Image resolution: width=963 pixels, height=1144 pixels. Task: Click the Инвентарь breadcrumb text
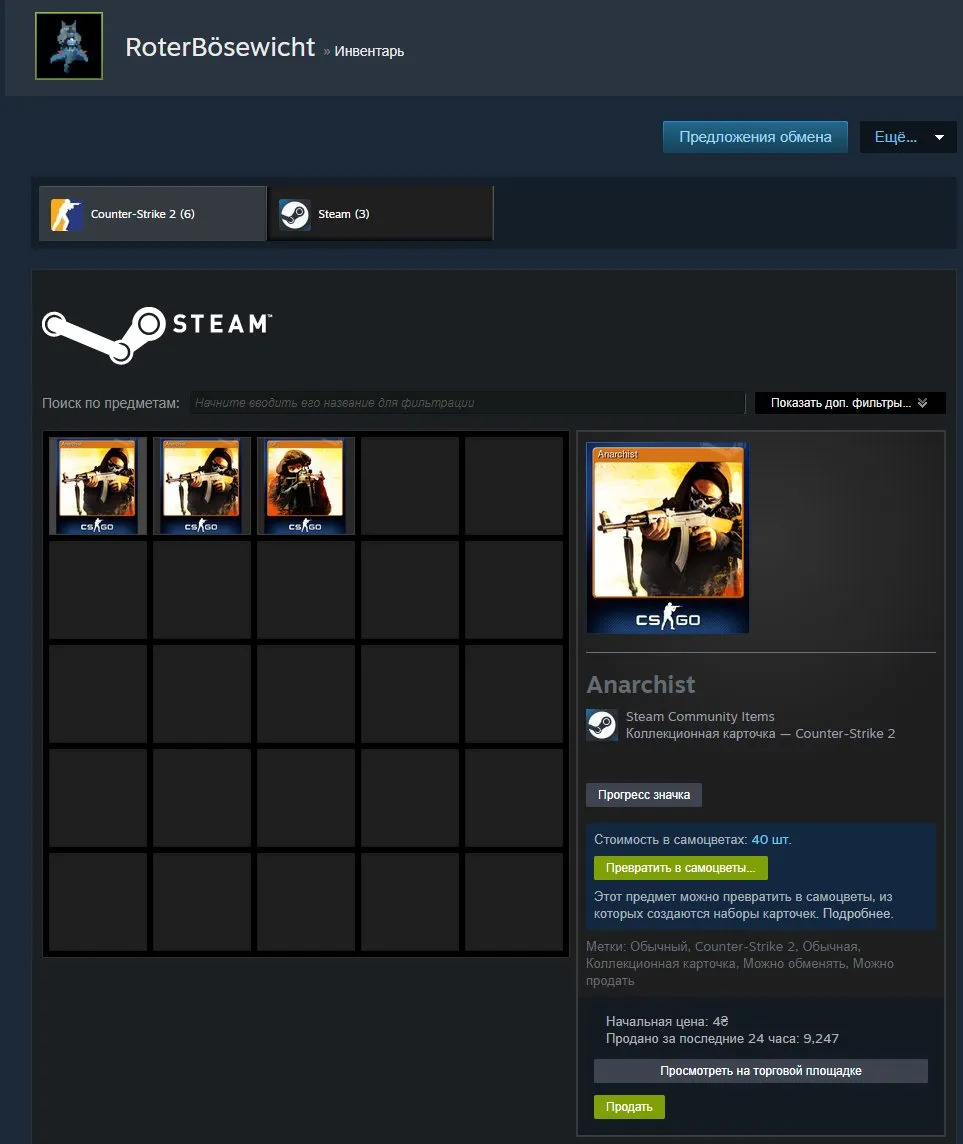pyautogui.click(x=369, y=51)
